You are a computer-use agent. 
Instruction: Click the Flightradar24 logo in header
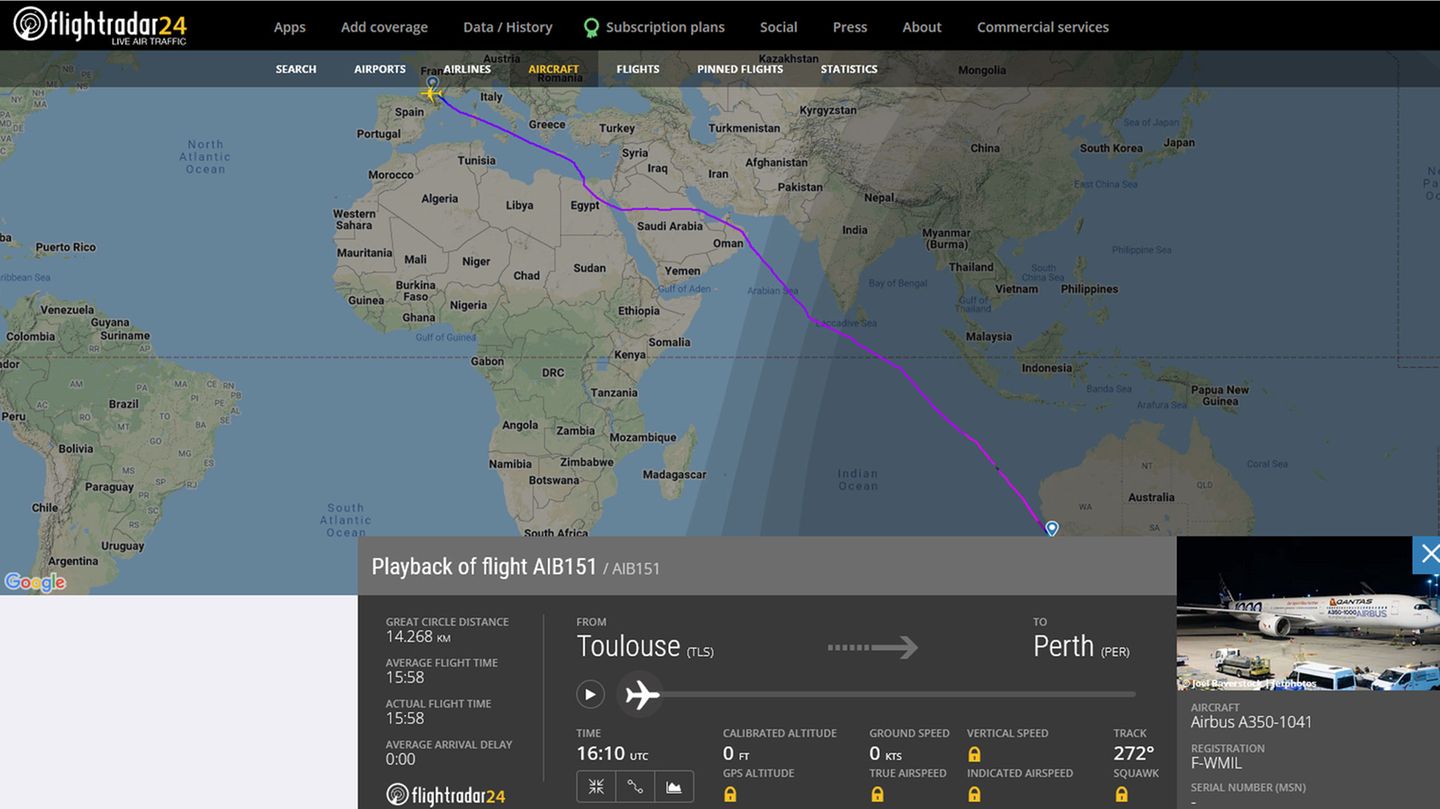coord(100,26)
